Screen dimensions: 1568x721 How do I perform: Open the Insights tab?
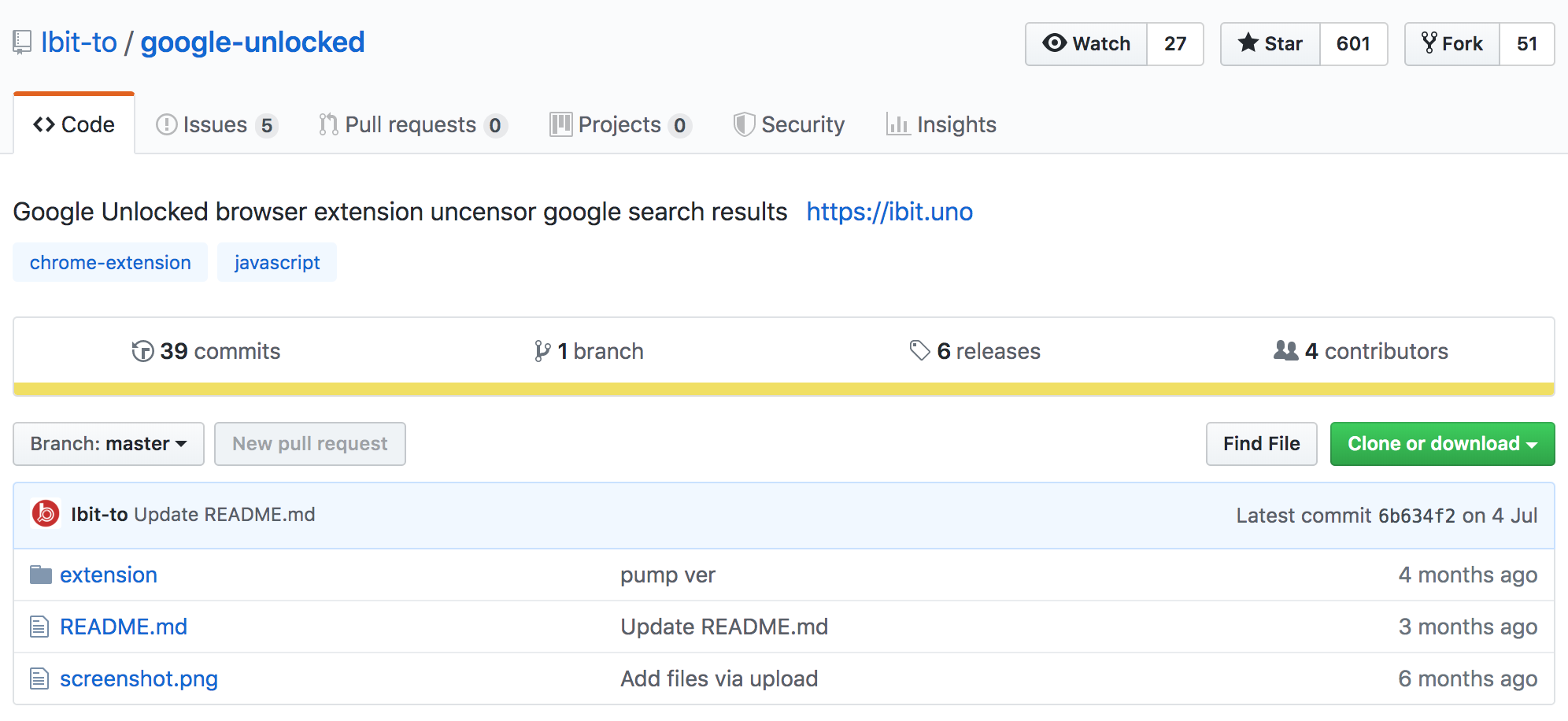tap(941, 125)
